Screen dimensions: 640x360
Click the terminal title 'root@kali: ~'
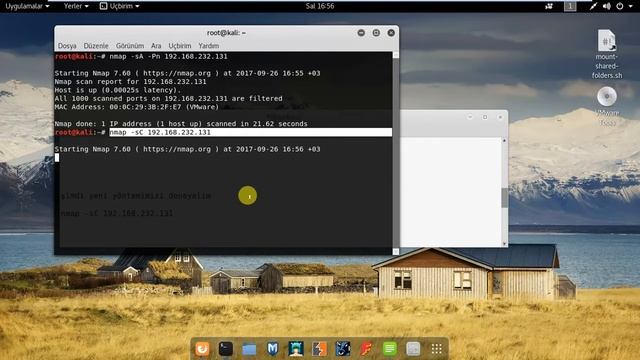pos(227,33)
